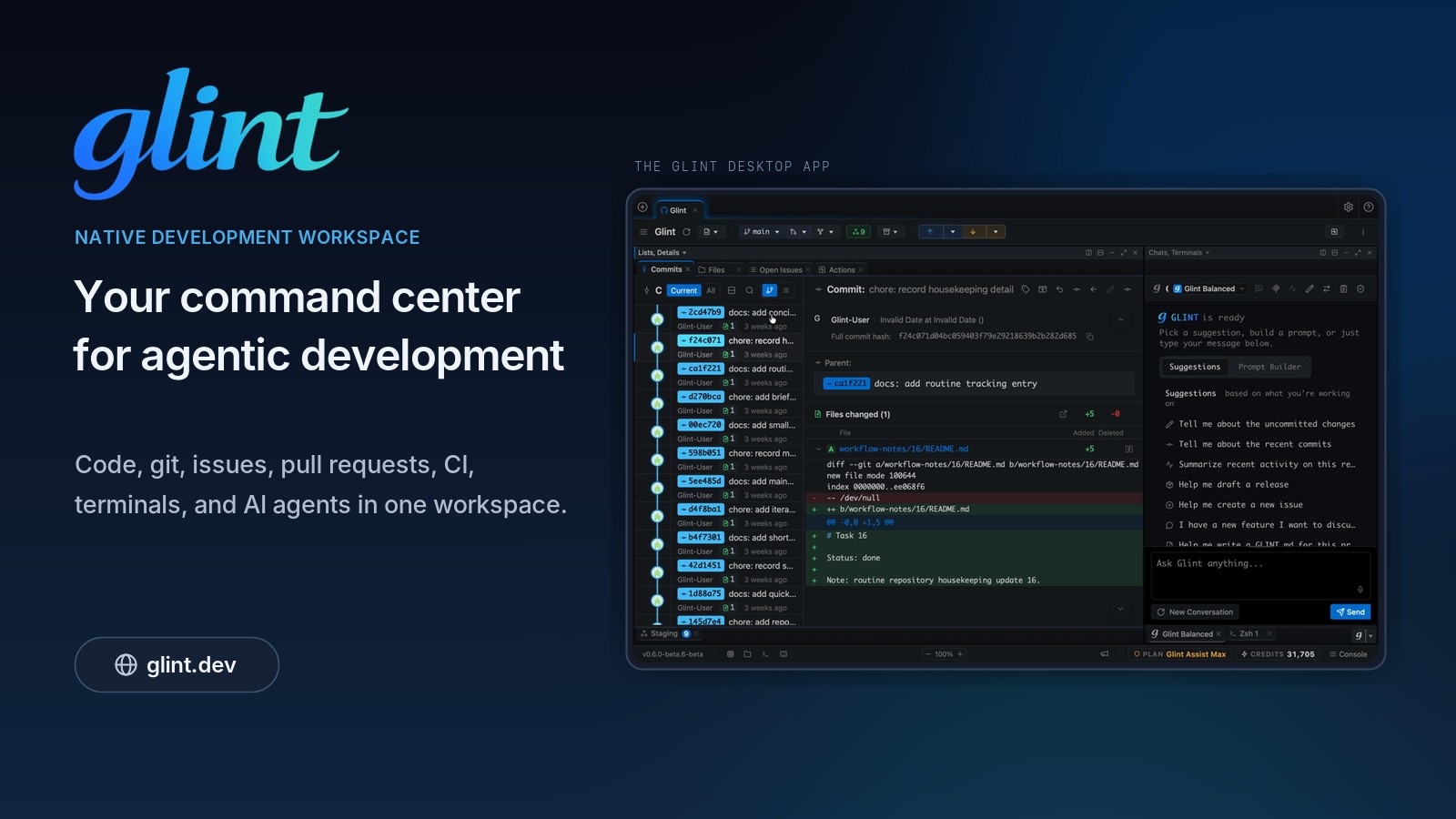This screenshot has height=819, width=1456.
Task: Switch to the Commits tab
Action: coord(666,269)
